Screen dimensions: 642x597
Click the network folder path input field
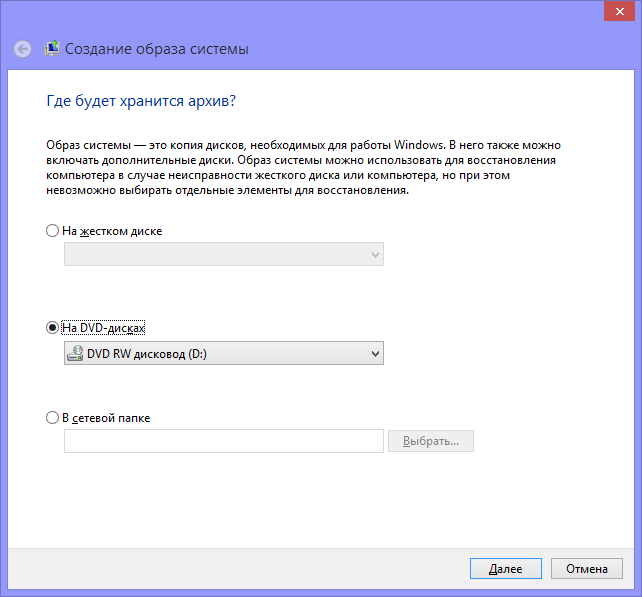(x=223, y=441)
